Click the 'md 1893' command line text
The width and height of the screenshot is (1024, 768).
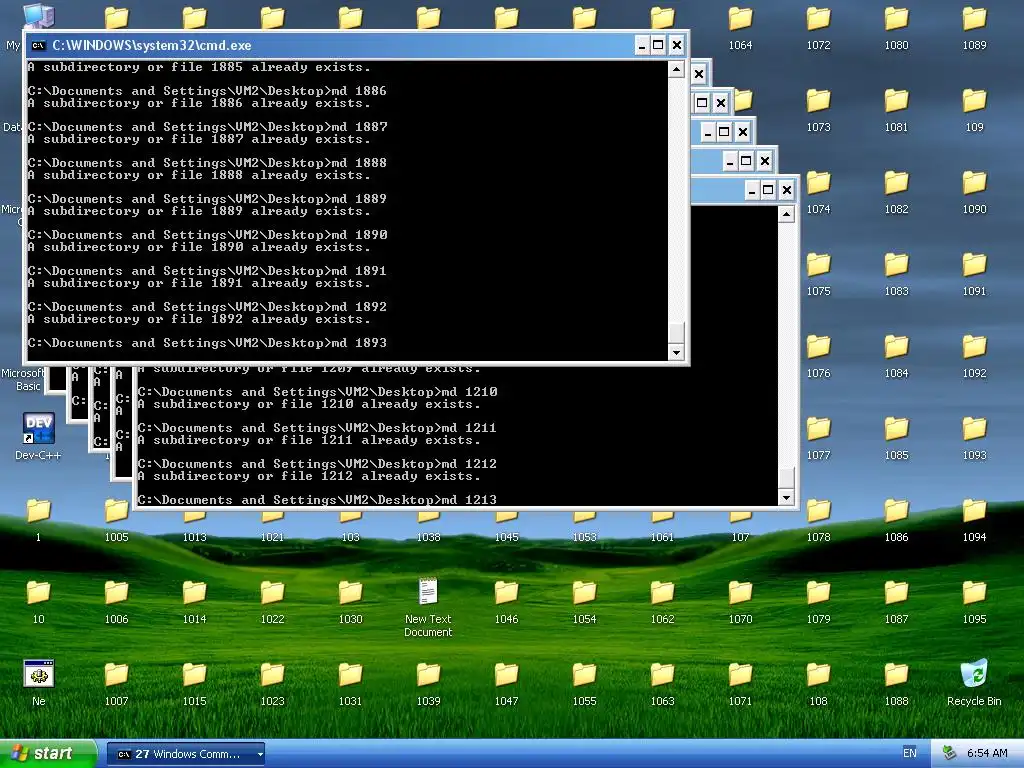tap(359, 343)
